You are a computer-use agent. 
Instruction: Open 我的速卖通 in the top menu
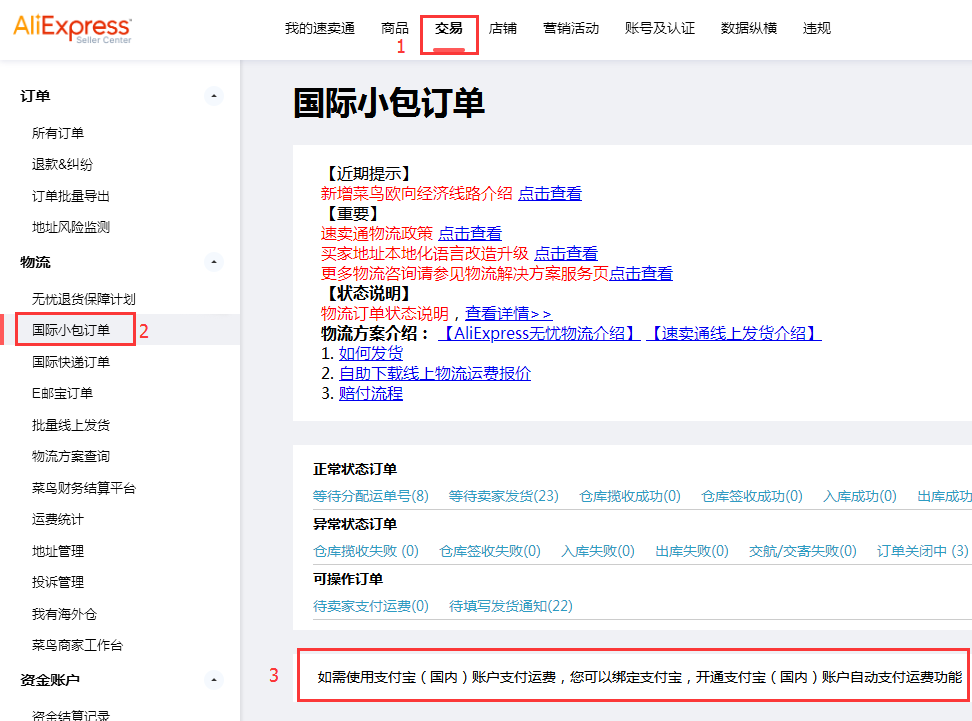click(x=320, y=28)
